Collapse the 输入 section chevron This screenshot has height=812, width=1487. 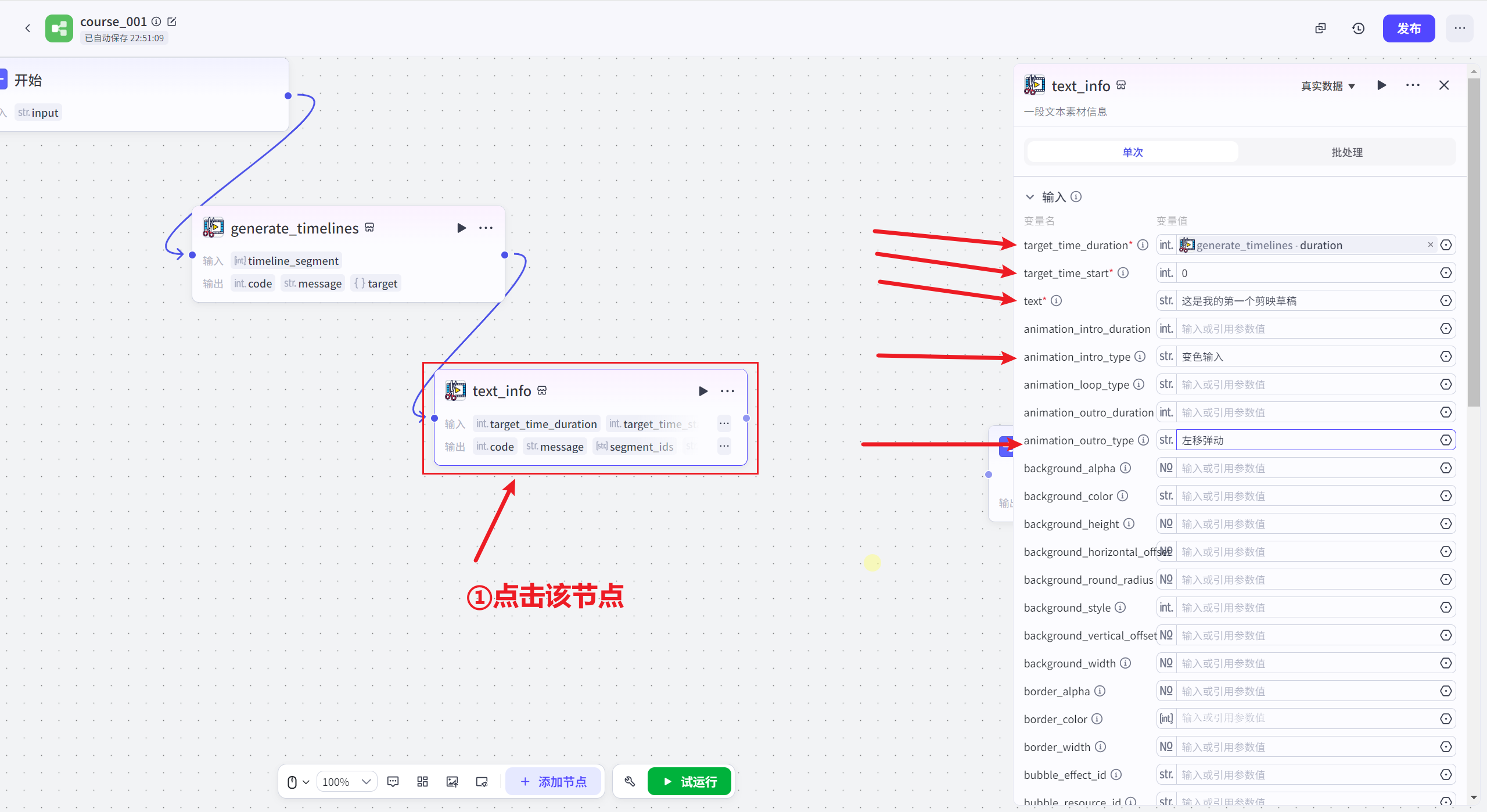coord(1030,197)
